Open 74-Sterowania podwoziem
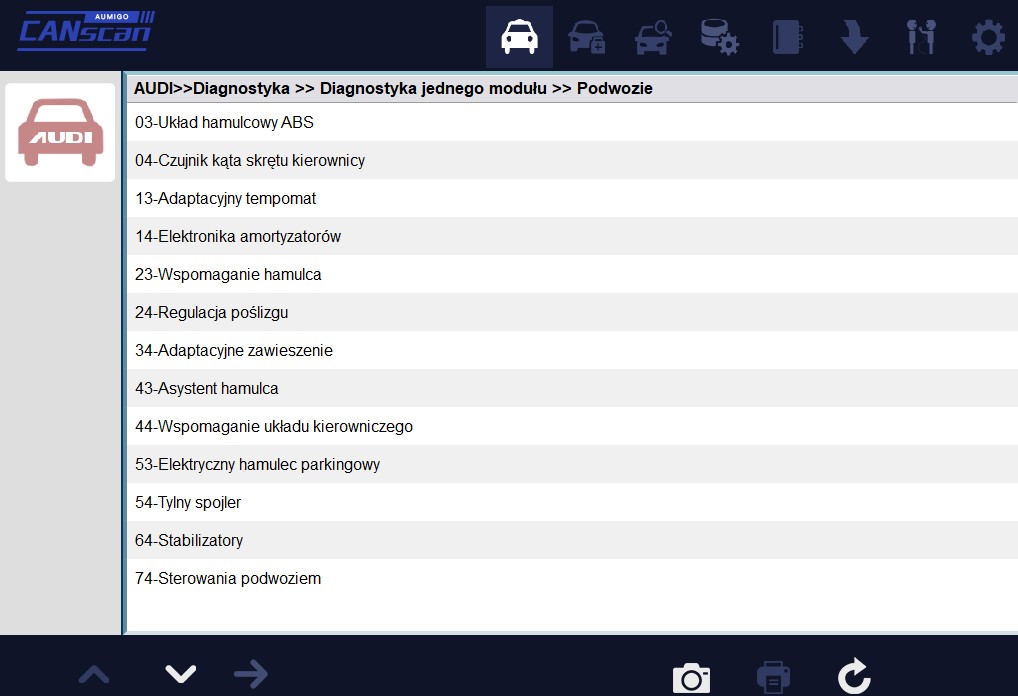 click(x=573, y=578)
